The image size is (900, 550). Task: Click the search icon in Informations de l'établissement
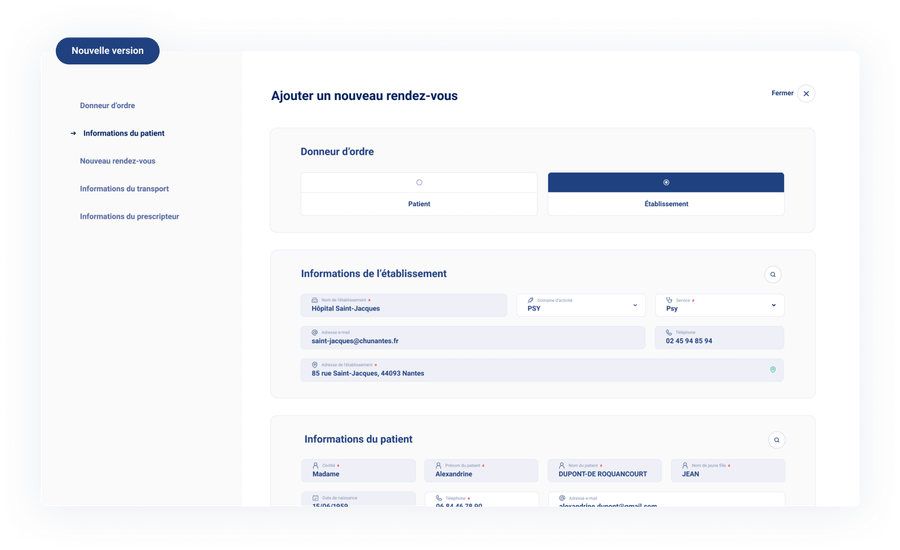point(773,274)
